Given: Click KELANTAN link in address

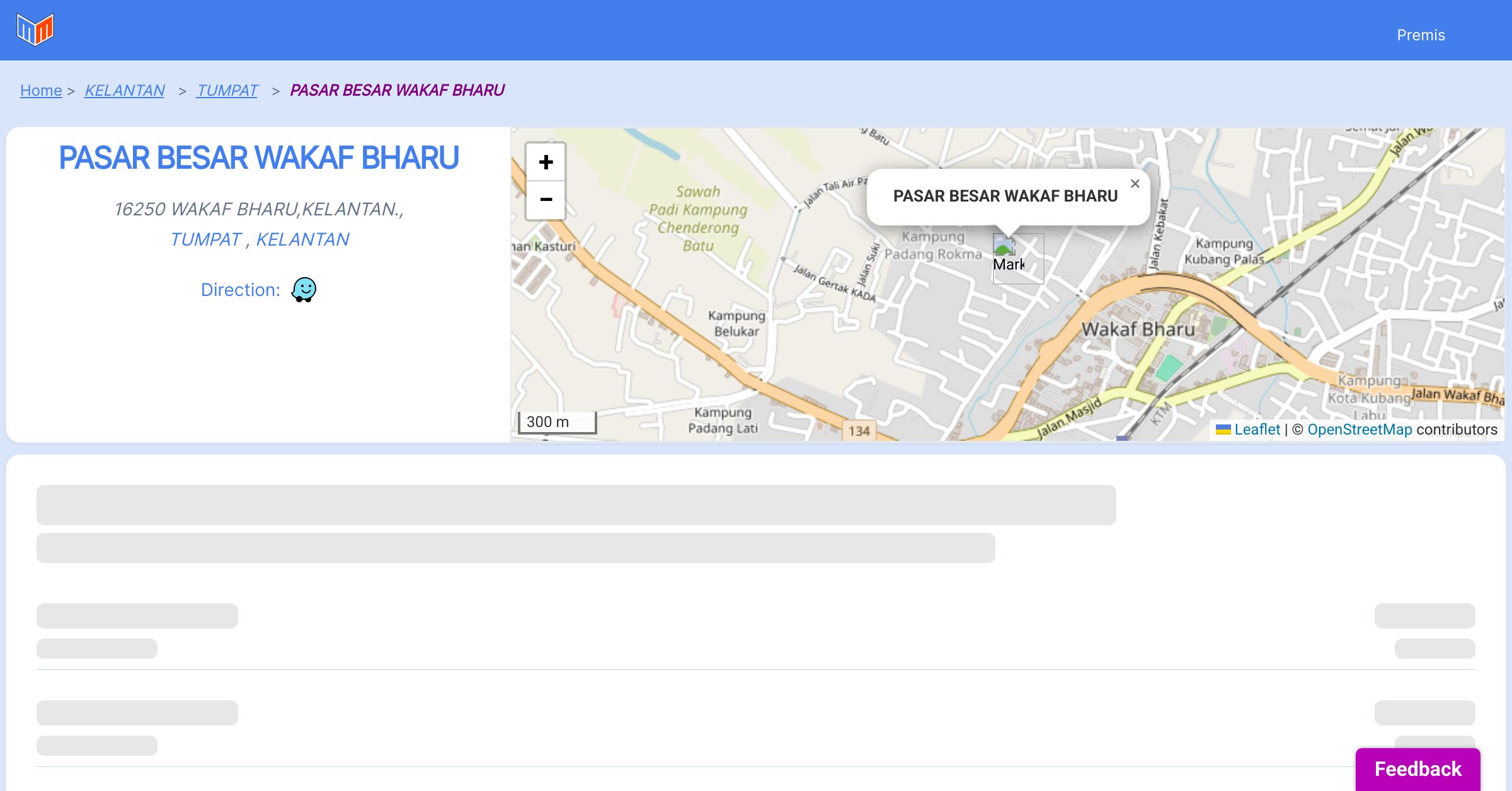Looking at the screenshot, I should [302, 239].
